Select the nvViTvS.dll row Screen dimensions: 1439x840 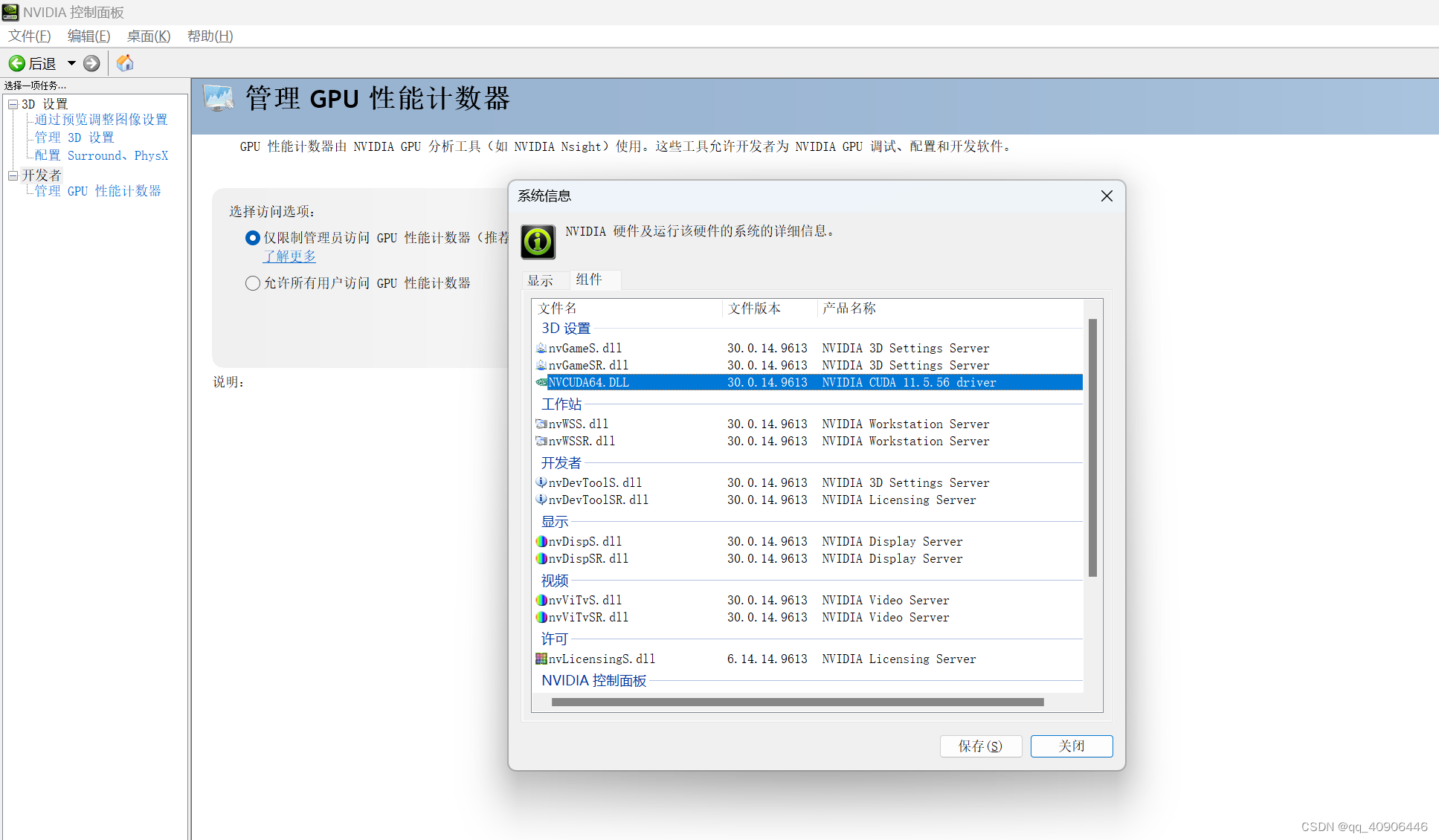coord(808,600)
